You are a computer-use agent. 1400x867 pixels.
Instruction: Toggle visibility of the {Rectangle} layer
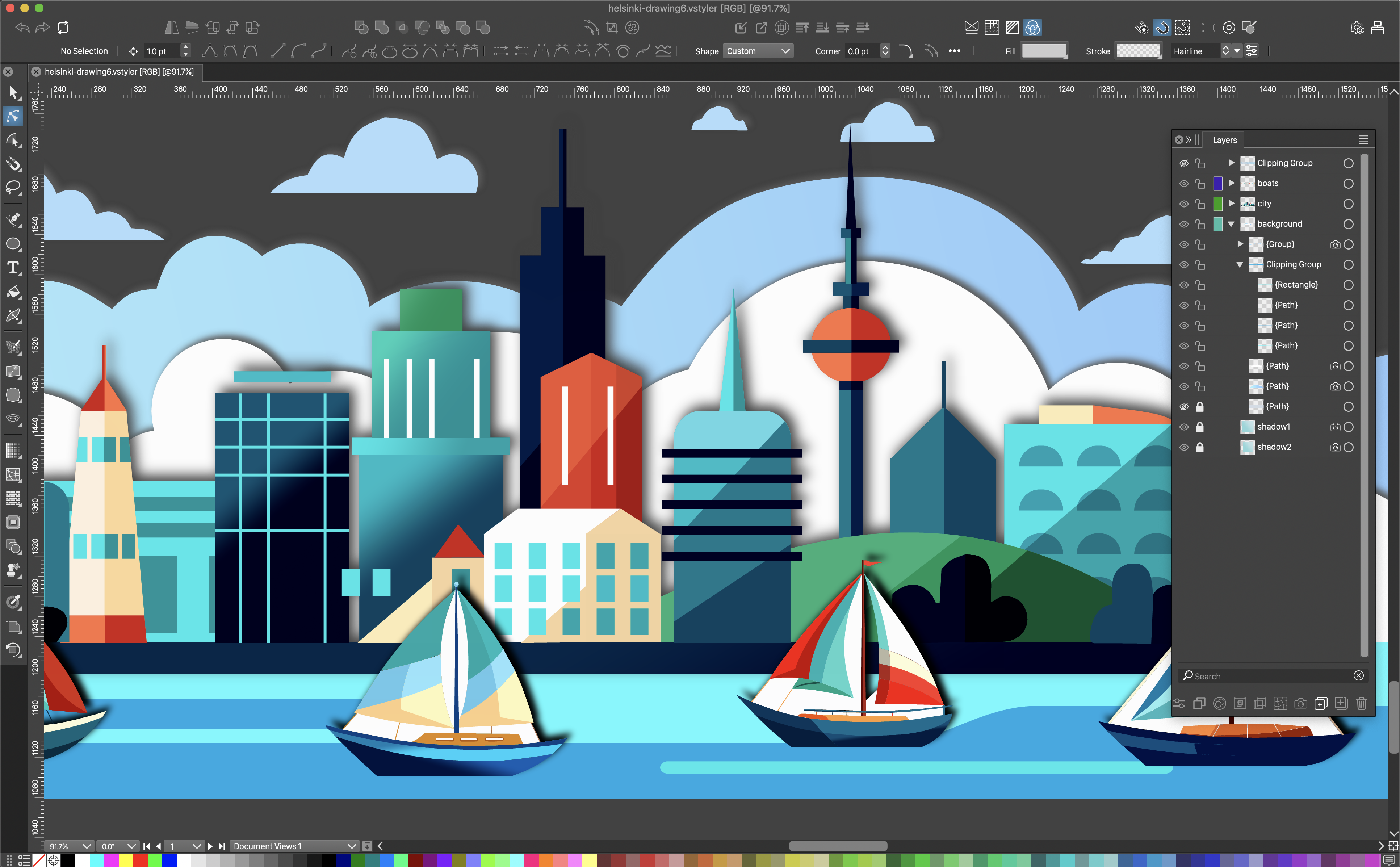click(1184, 285)
